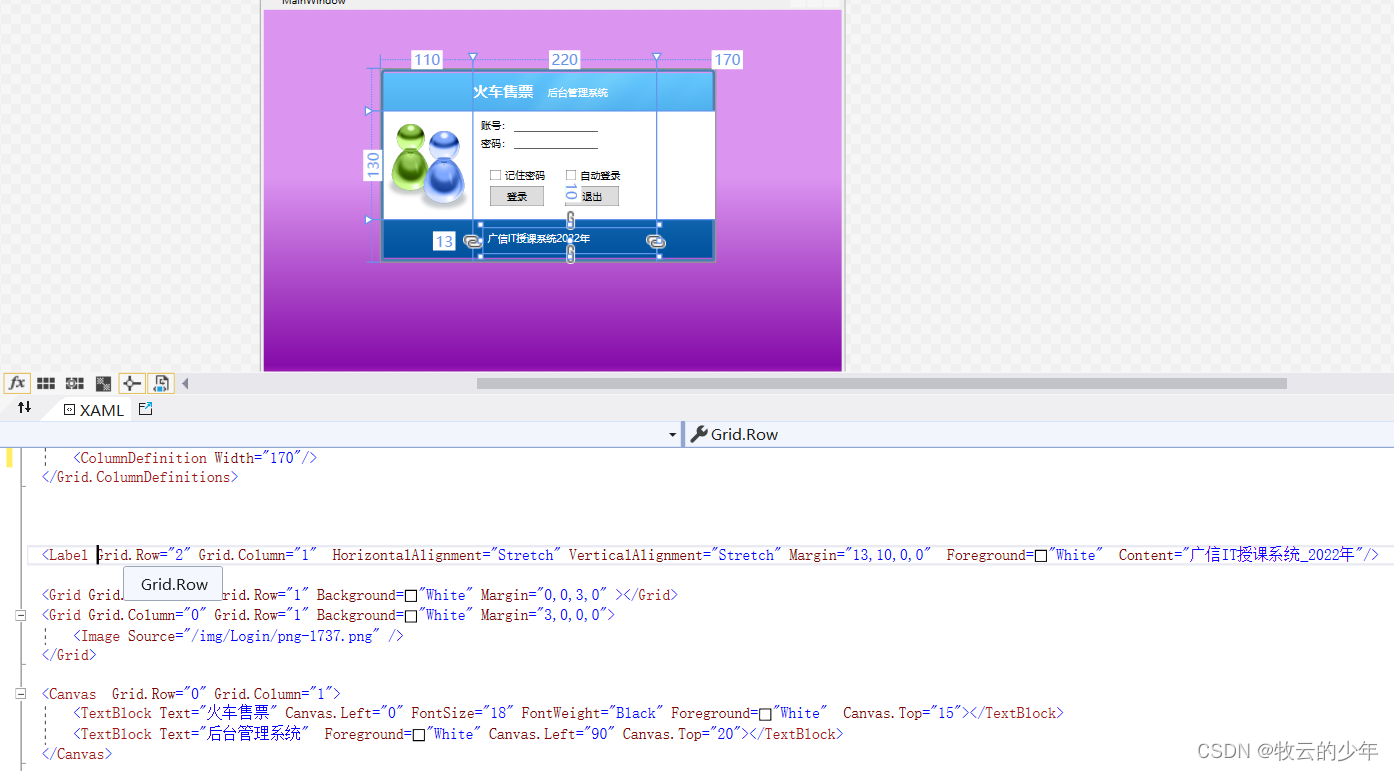Toggle snap to gridlines icon
The height and width of the screenshot is (771, 1394).
pos(75,383)
